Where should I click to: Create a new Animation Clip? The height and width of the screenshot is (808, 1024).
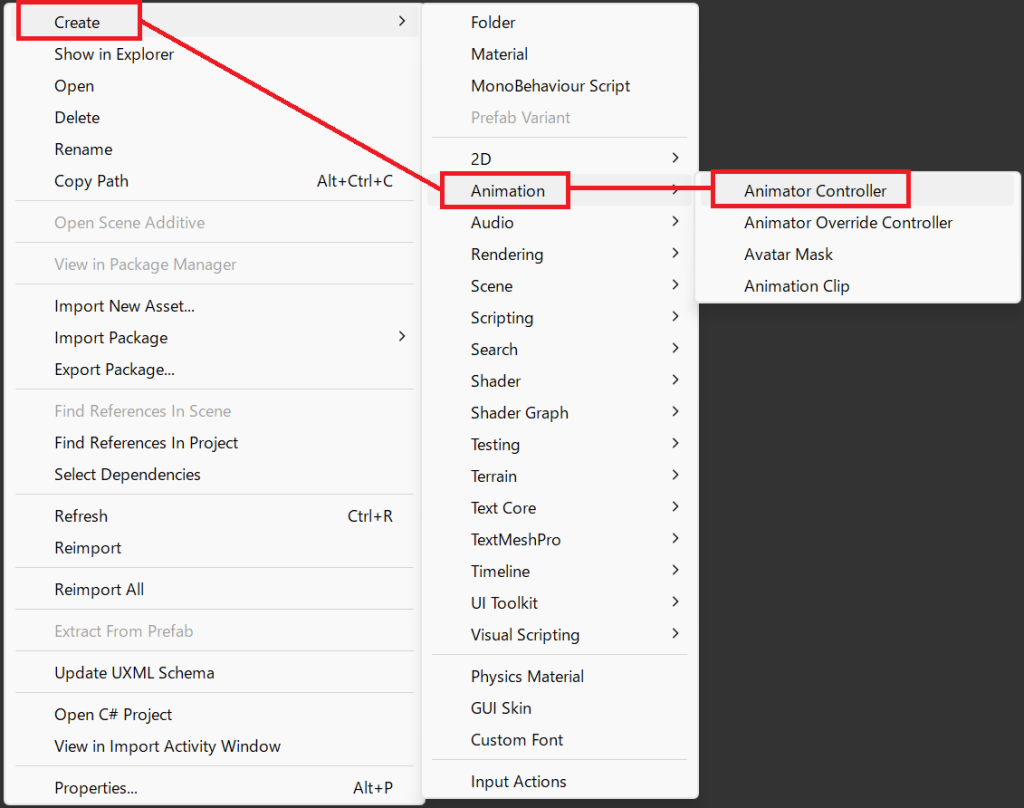[796, 286]
